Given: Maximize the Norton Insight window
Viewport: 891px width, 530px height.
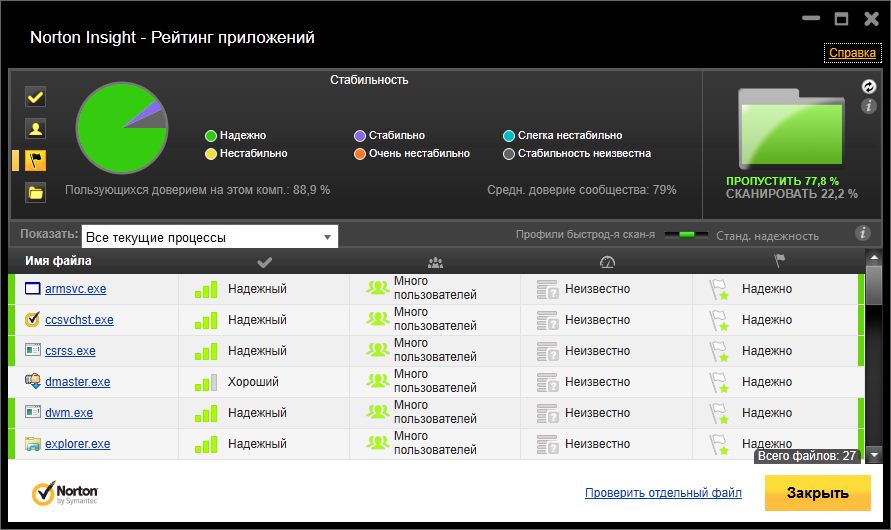Looking at the screenshot, I should (841, 19).
